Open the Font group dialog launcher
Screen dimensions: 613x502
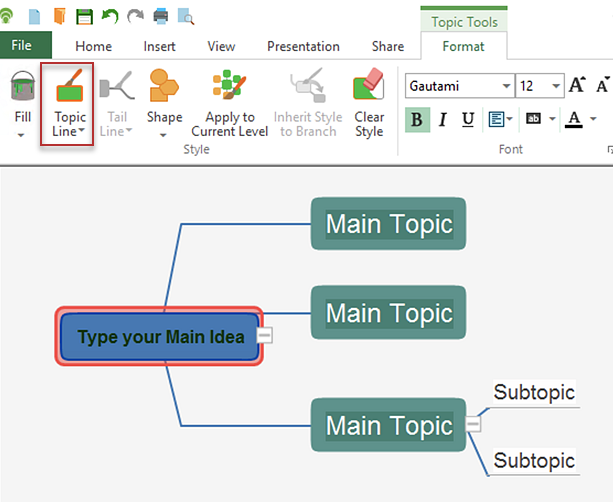click(x=610, y=149)
